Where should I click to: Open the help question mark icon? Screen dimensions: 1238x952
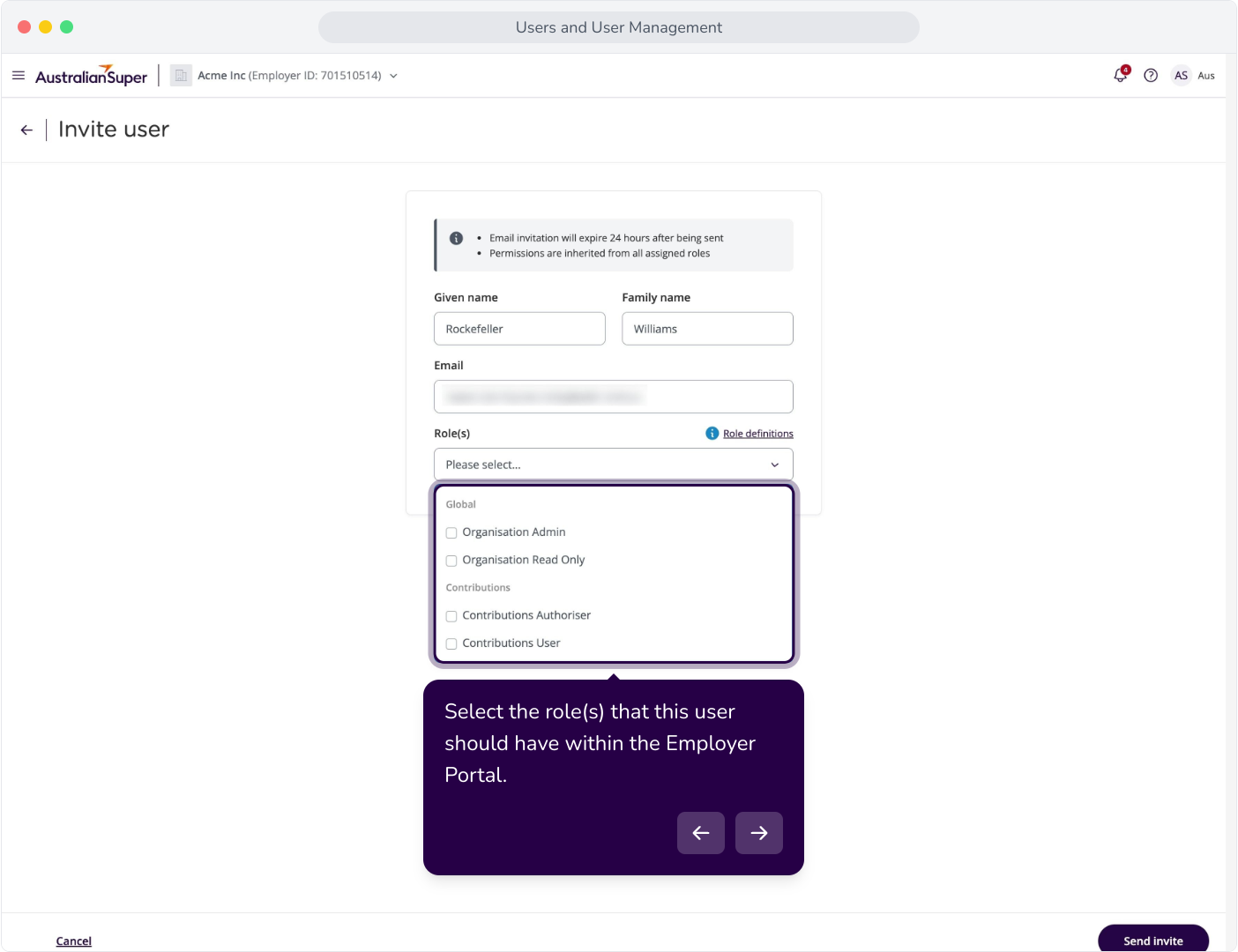pyautogui.click(x=1151, y=76)
